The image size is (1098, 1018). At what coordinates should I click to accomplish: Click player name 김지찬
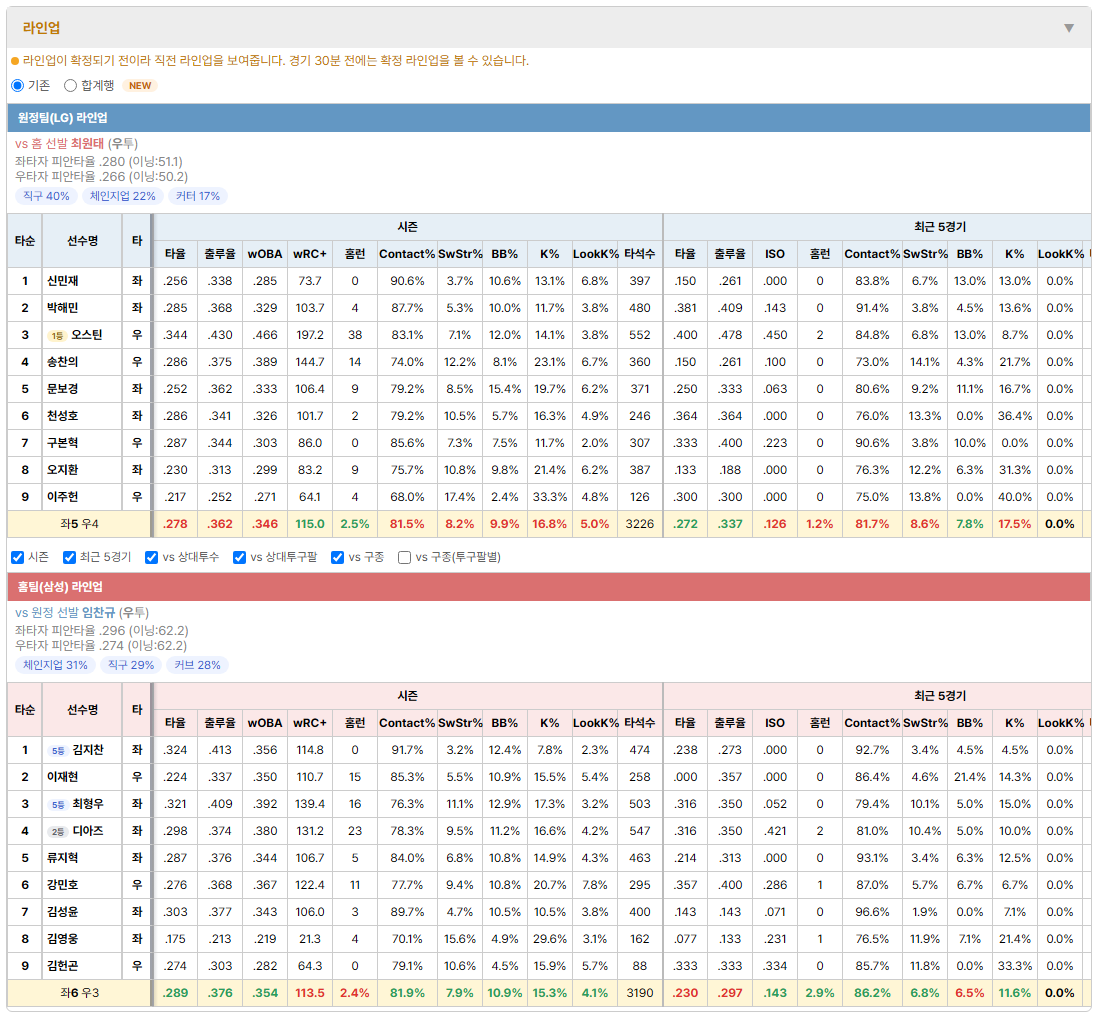click(88, 750)
